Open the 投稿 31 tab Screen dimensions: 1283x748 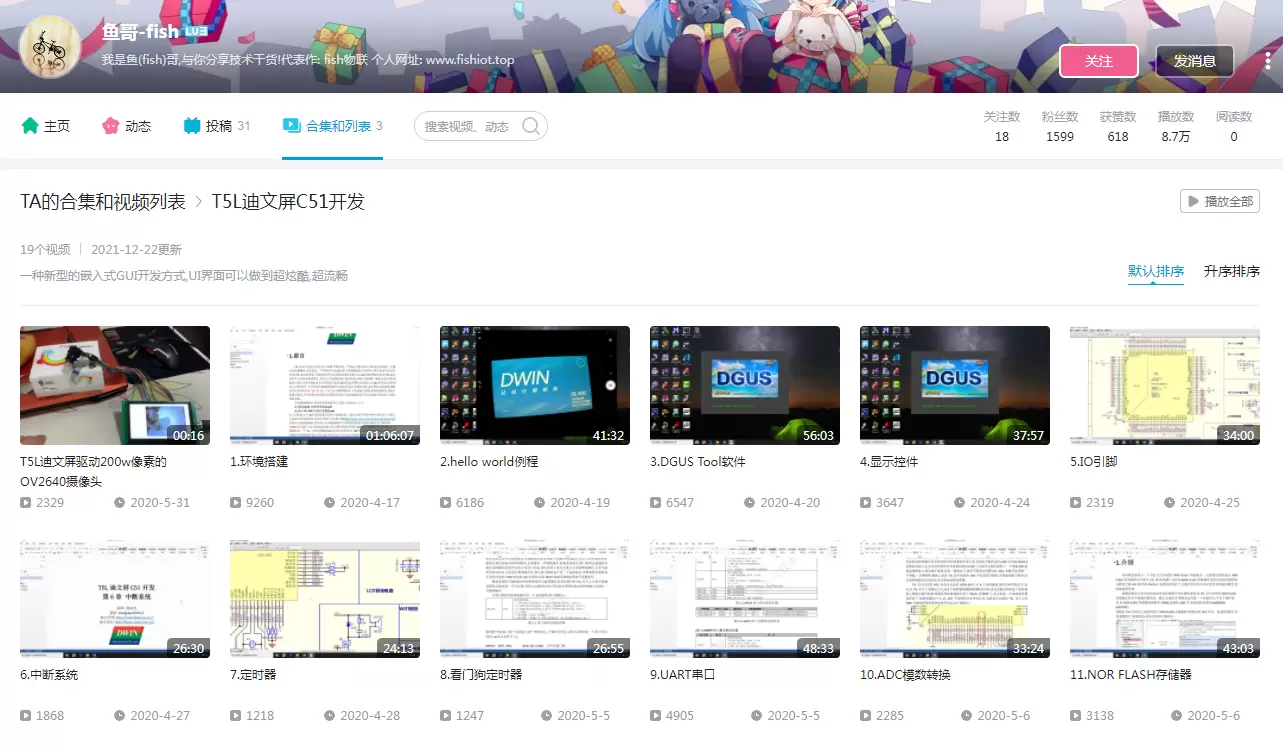pyautogui.click(x=217, y=126)
